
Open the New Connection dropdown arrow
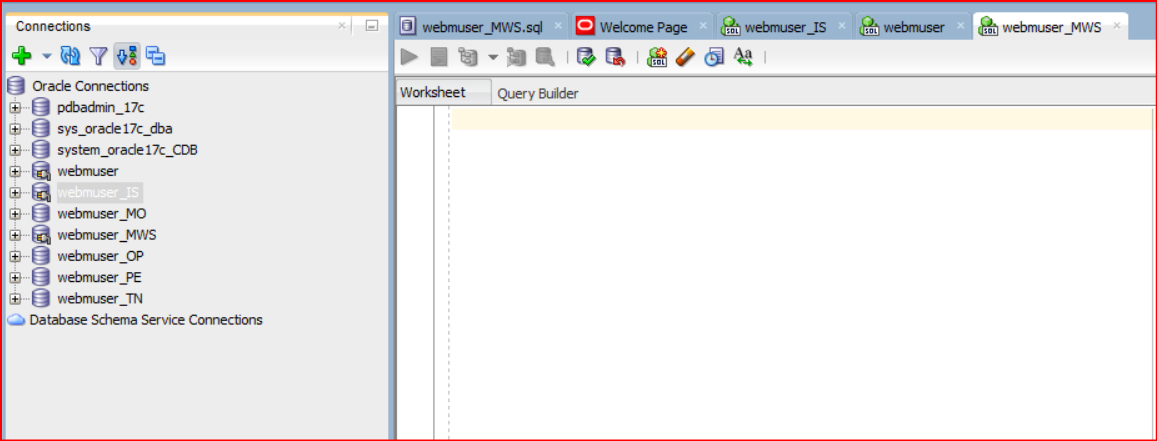47,56
